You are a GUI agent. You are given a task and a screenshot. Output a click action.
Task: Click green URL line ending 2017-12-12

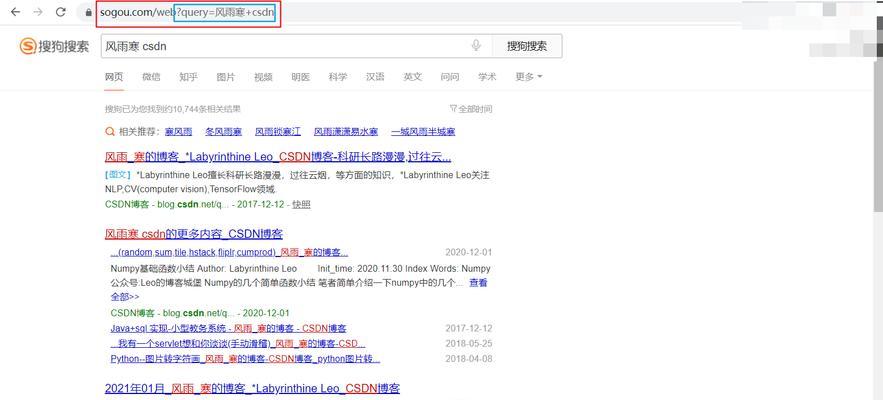click(195, 205)
